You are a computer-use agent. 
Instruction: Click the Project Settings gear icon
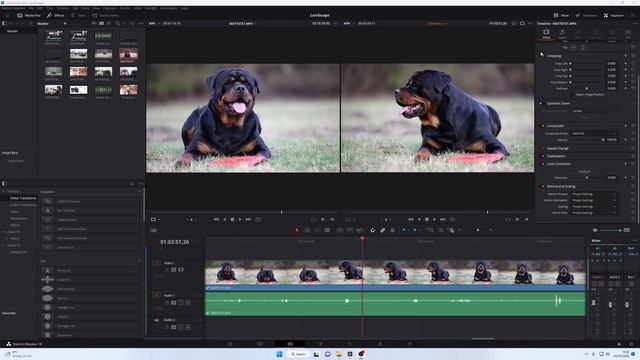coord(631,344)
